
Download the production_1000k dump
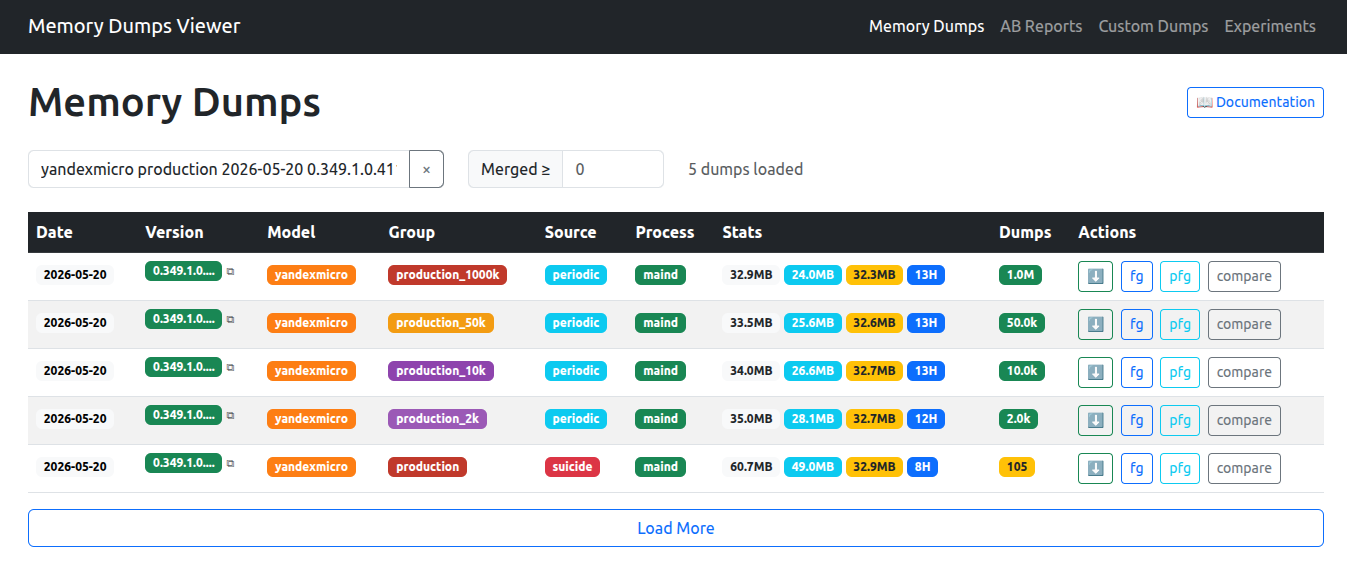[1095, 276]
